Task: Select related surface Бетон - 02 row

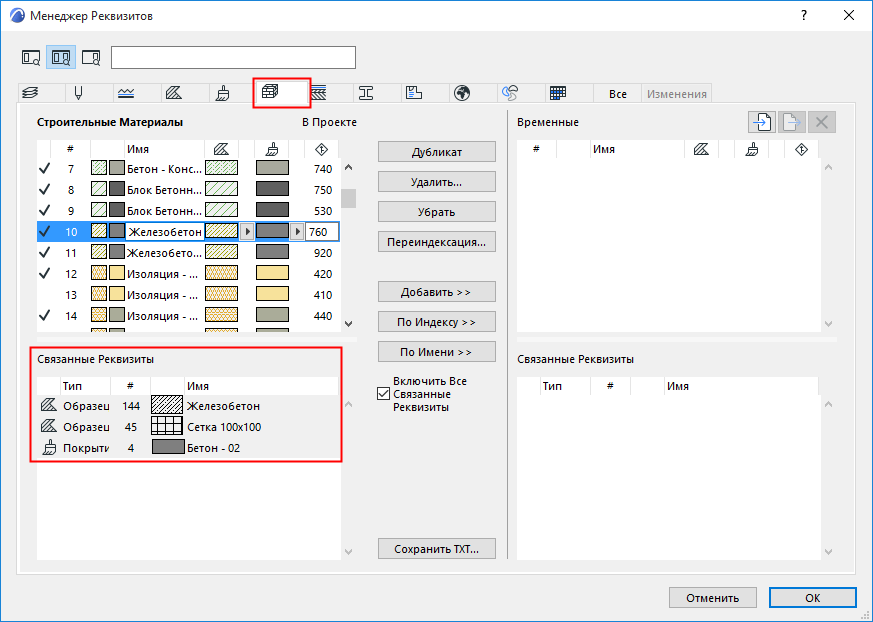Action: coord(188,448)
